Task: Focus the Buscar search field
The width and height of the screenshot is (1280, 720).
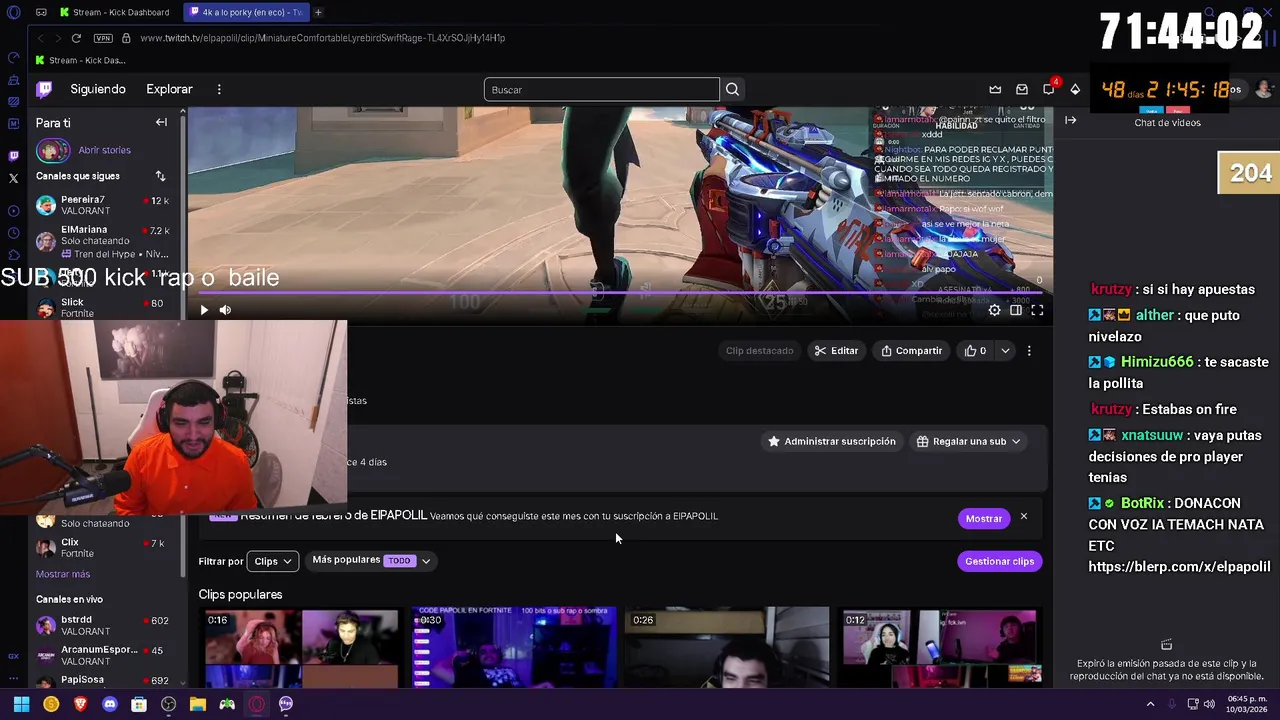Action: click(601, 90)
